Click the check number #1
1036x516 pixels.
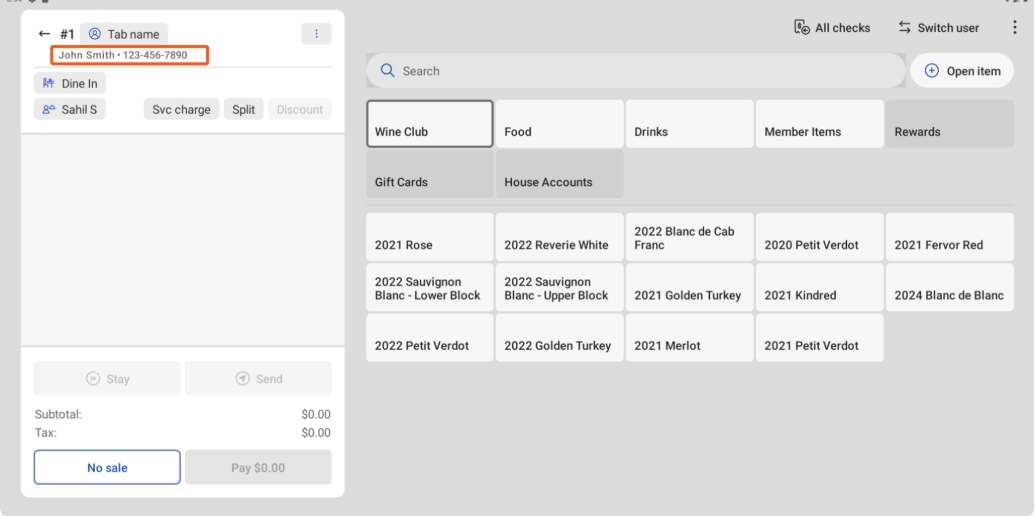[67, 34]
